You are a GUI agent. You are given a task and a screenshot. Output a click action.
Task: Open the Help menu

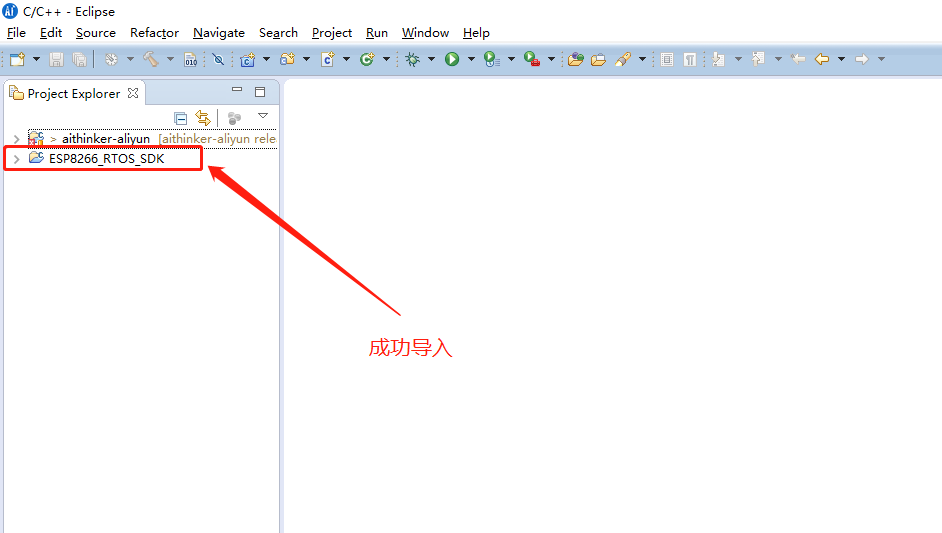pyautogui.click(x=476, y=32)
